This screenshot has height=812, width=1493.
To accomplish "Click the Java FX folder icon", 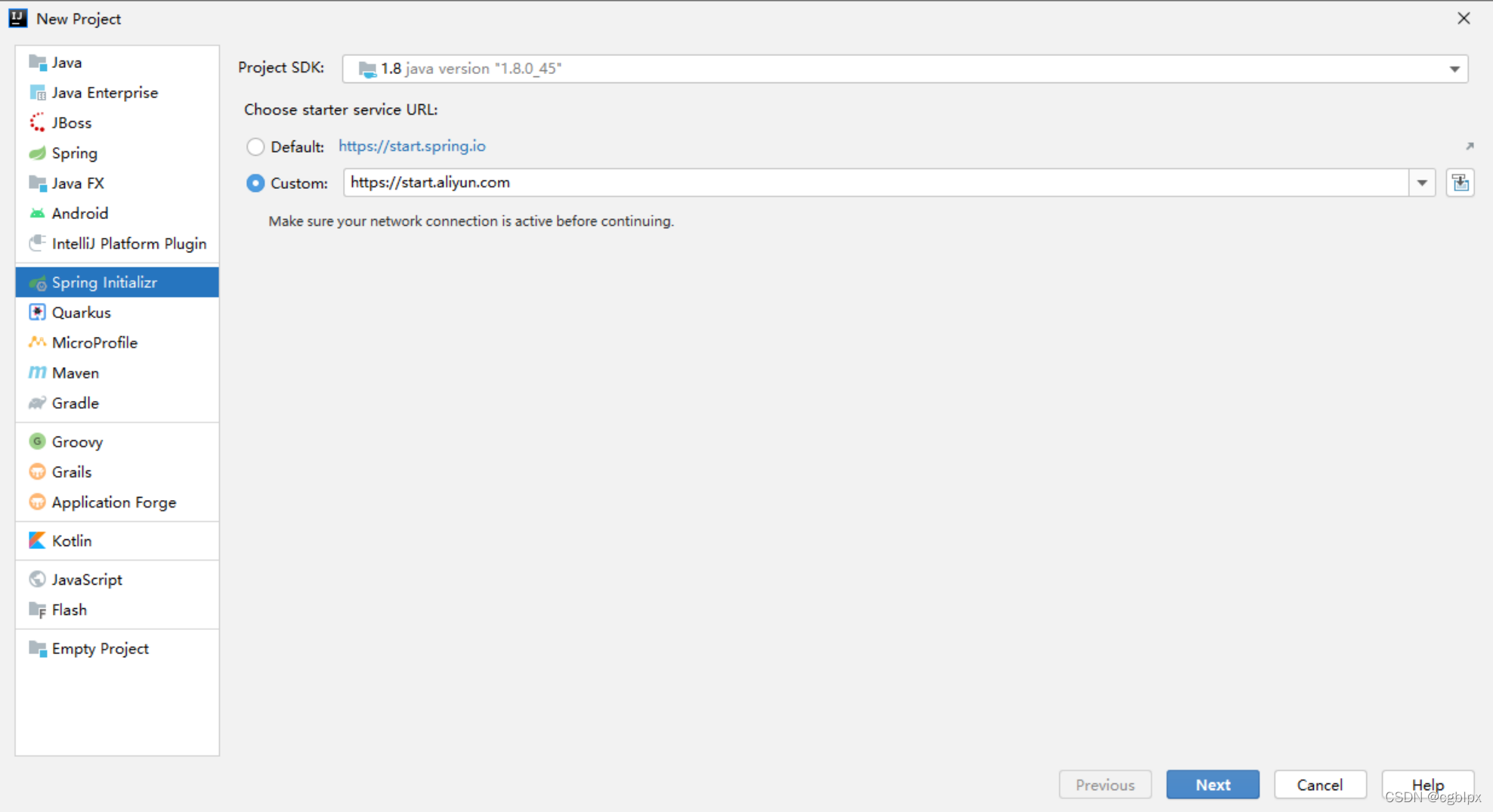I will (37, 184).
